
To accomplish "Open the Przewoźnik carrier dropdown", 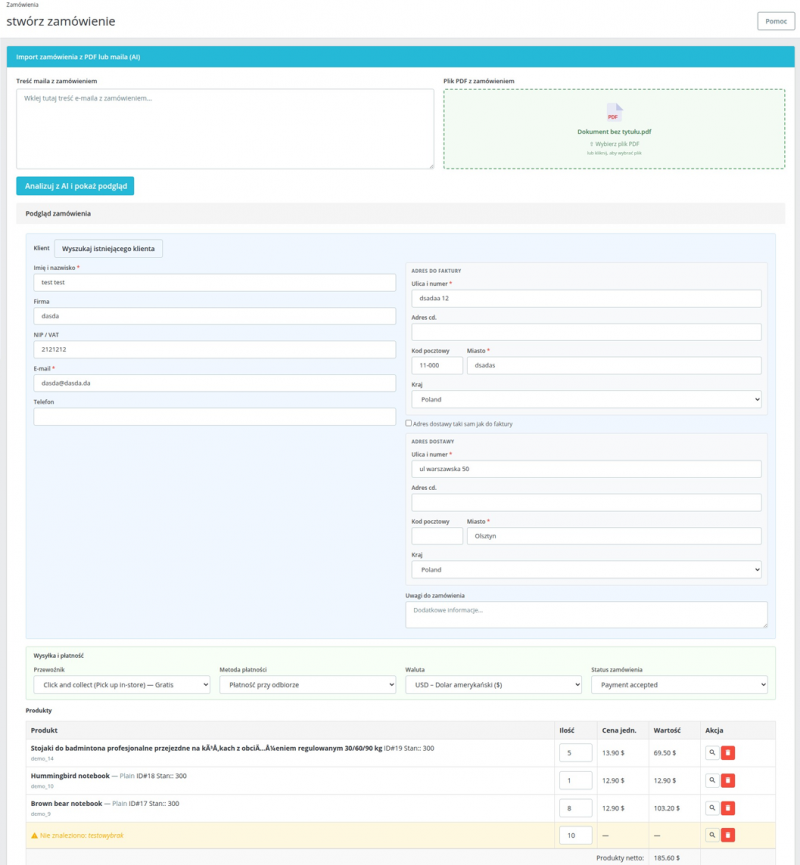I will (x=122, y=685).
